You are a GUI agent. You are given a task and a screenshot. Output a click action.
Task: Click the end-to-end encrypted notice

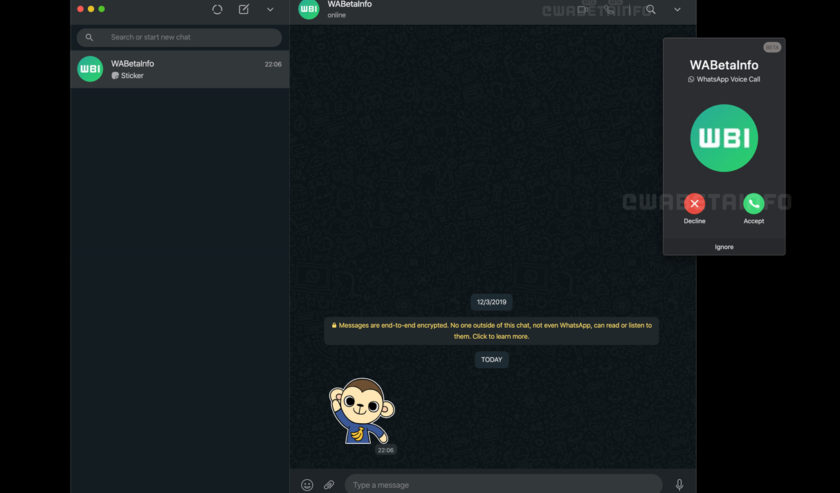[491, 331]
